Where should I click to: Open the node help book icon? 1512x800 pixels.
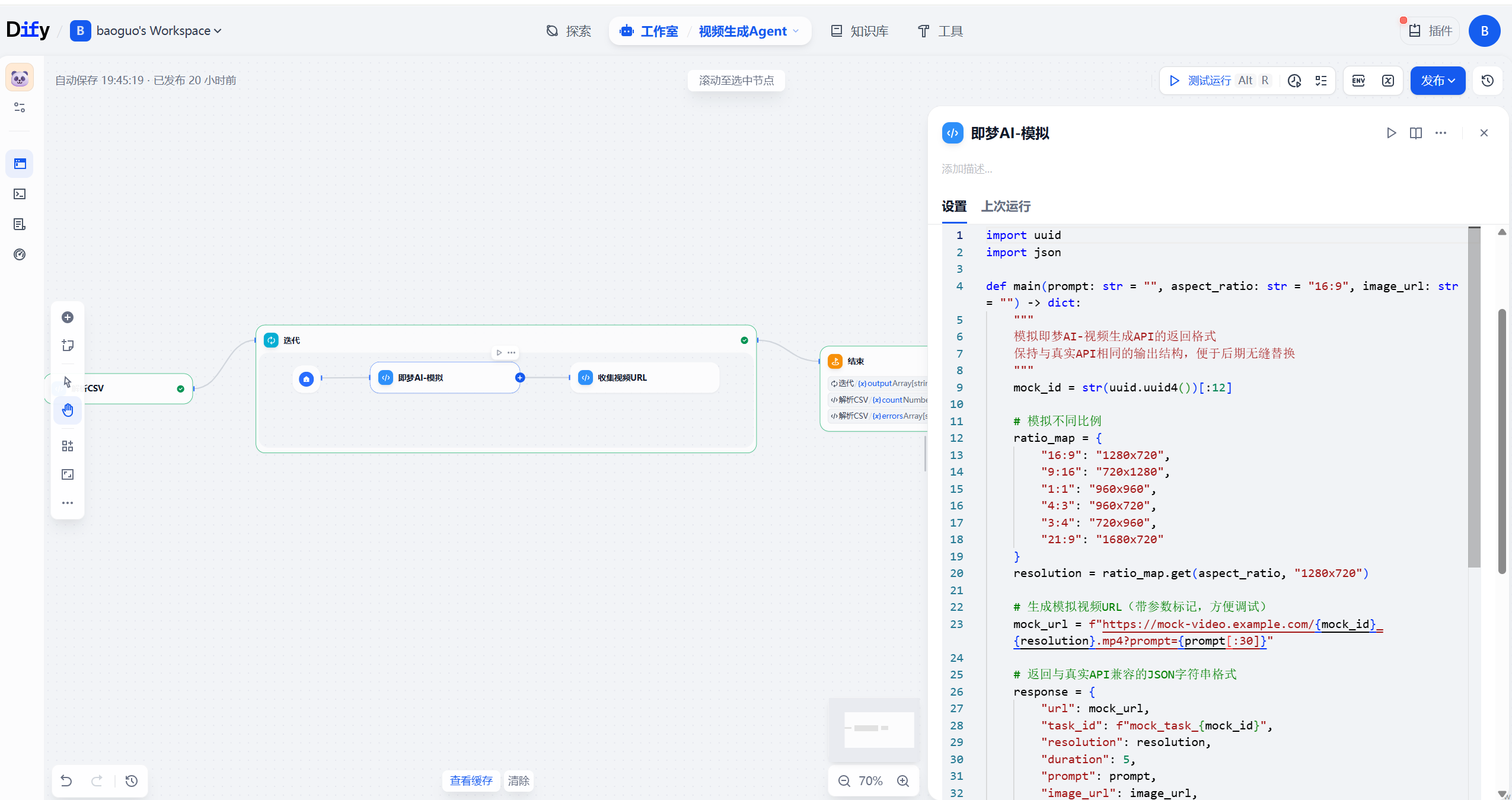point(1416,133)
